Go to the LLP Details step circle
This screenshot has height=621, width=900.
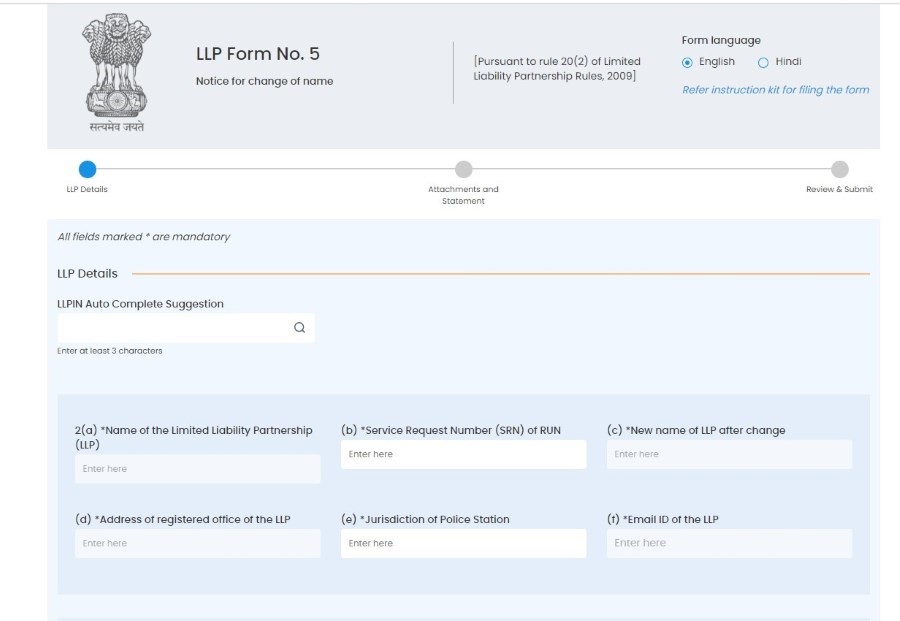(x=87, y=169)
